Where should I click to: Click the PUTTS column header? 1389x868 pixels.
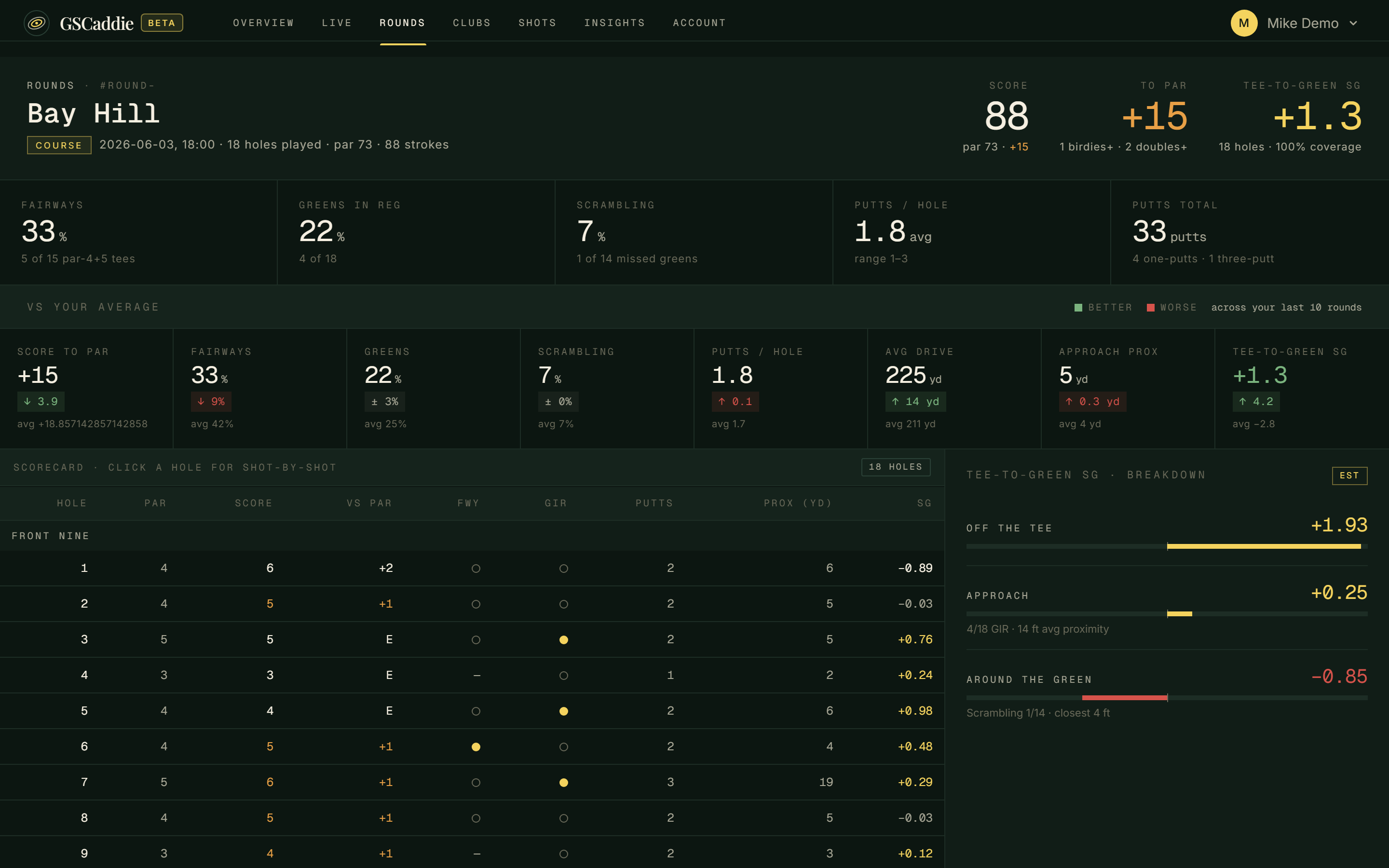(x=654, y=503)
